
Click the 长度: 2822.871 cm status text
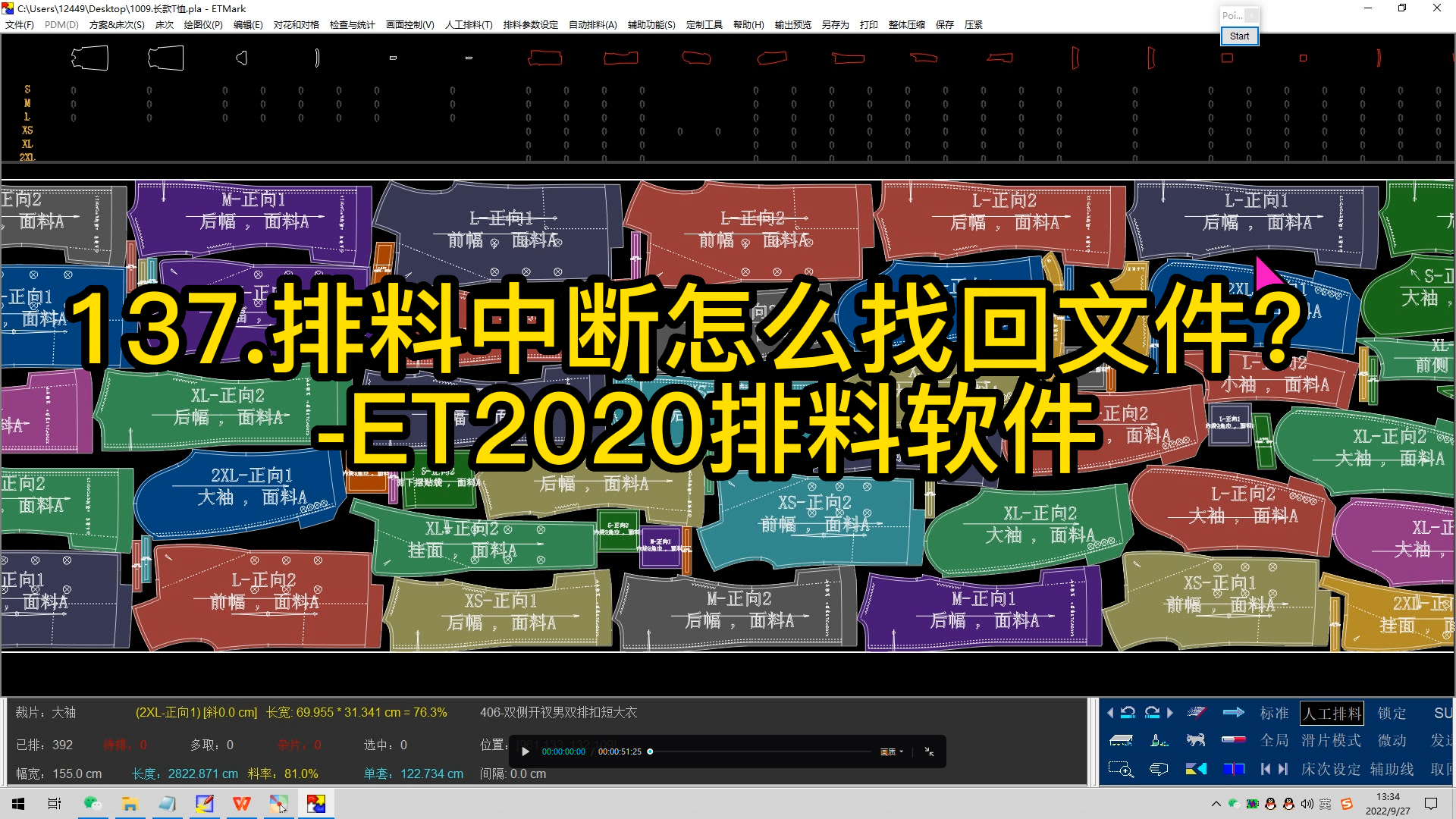pos(185,773)
